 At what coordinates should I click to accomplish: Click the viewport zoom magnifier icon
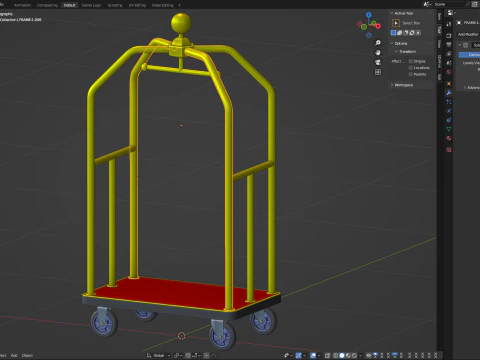click(378, 43)
